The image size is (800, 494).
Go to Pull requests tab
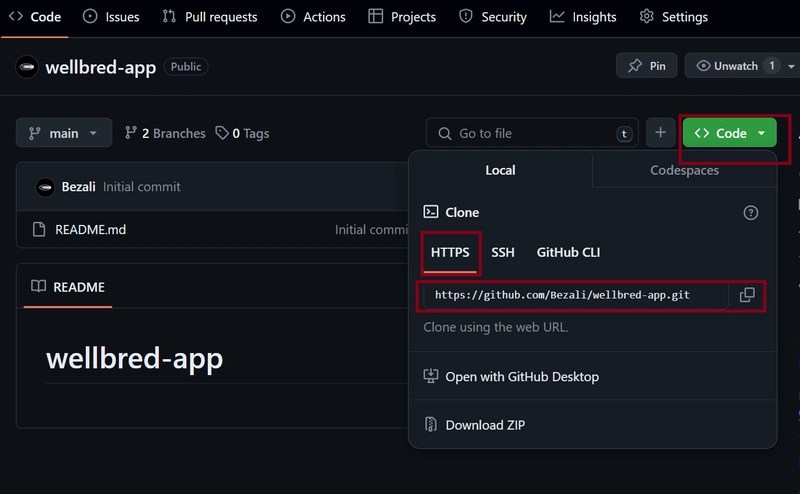tap(210, 17)
